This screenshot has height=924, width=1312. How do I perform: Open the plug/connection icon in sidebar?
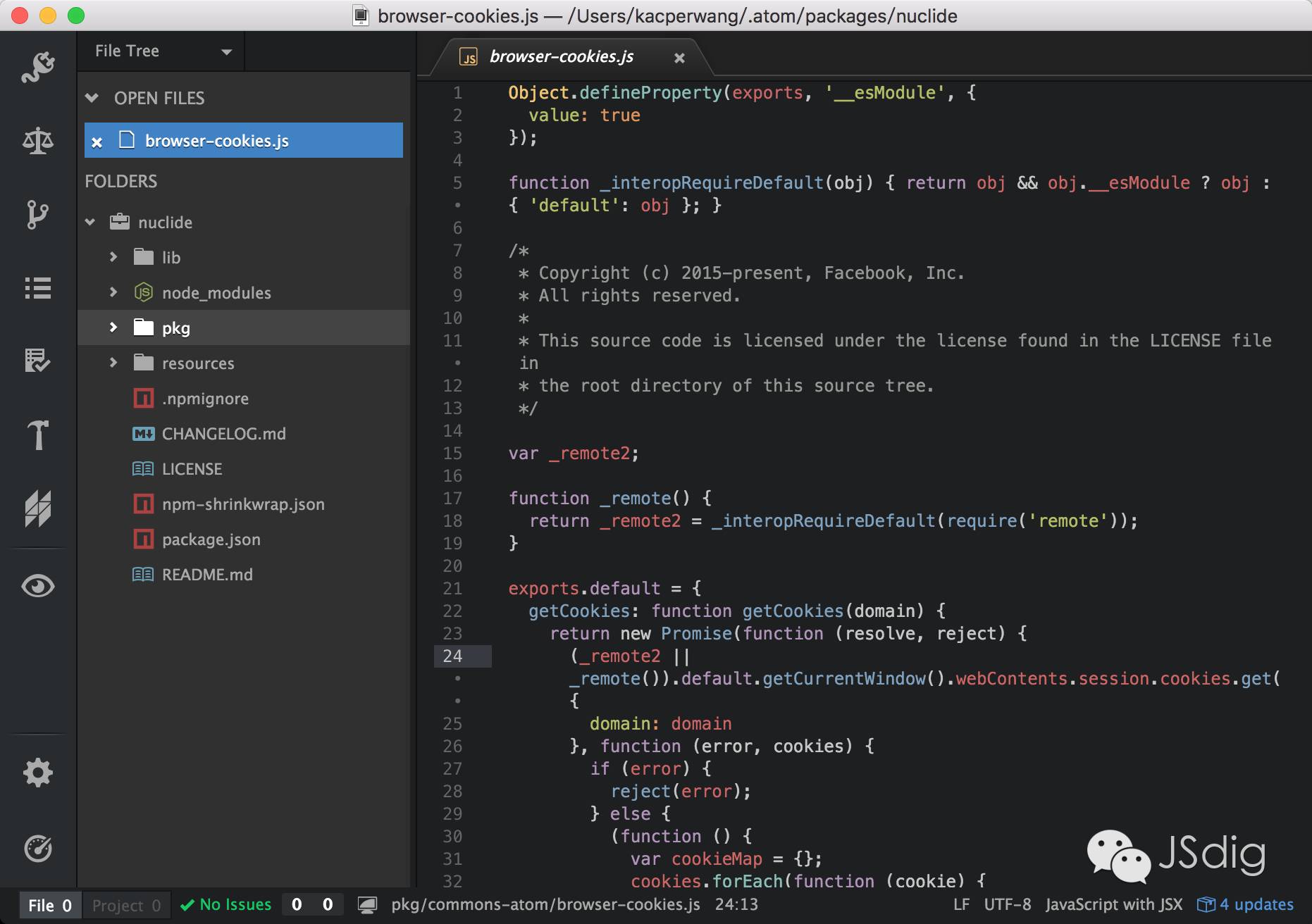click(38, 67)
